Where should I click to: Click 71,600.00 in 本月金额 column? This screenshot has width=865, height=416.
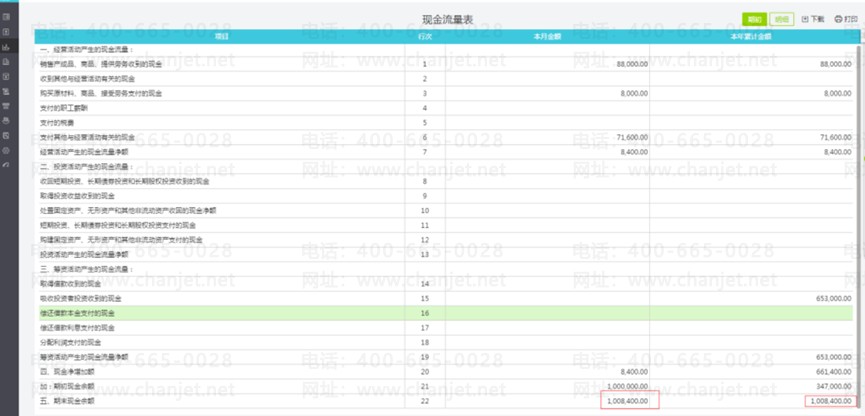tap(633, 137)
